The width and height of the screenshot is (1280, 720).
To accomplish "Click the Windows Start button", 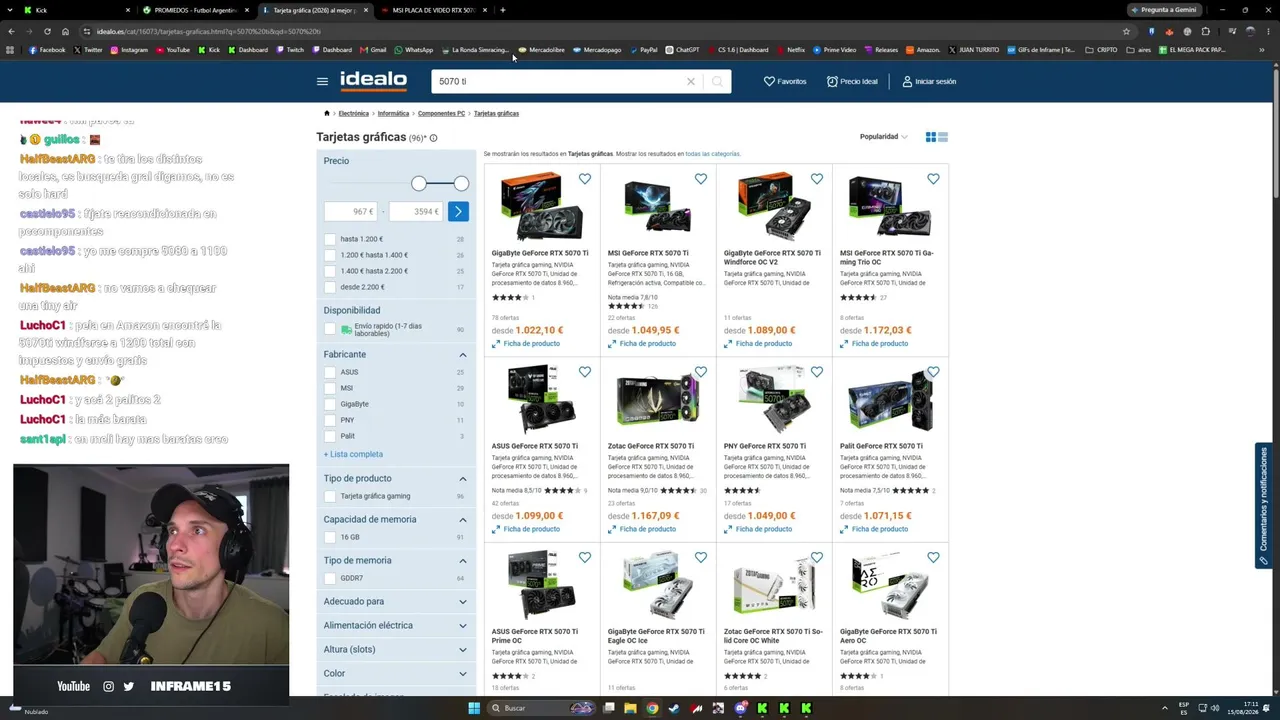I will (474, 708).
